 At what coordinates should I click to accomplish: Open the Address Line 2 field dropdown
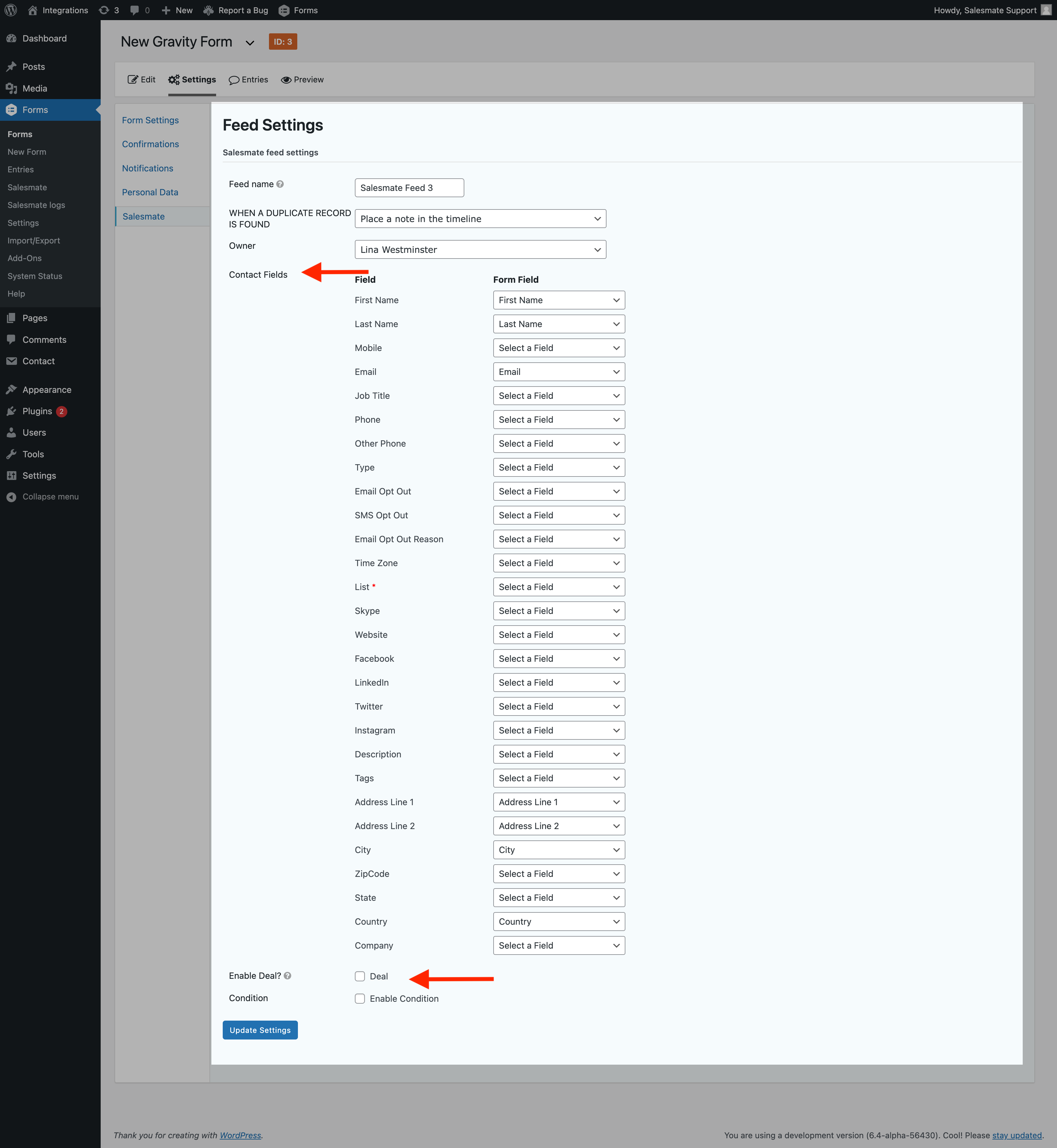pyautogui.click(x=559, y=826)
